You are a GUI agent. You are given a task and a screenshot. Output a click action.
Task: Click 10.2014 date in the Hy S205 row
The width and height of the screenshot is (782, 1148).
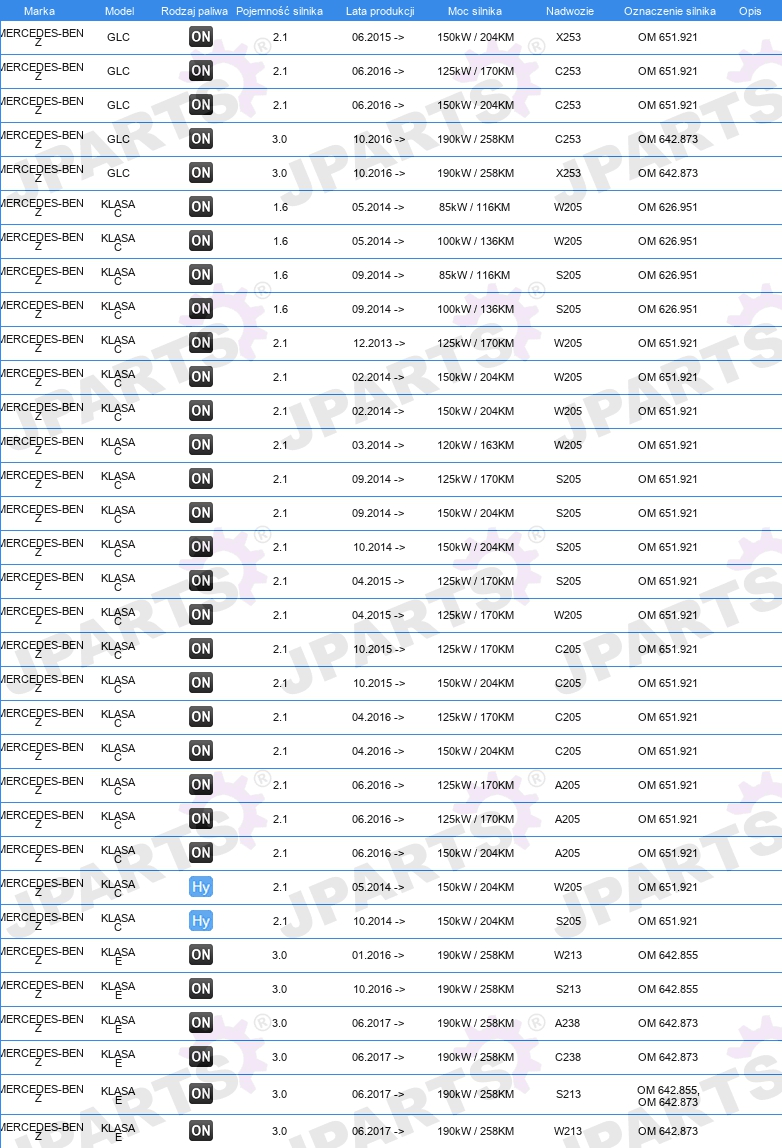click(x=379, y=921)
